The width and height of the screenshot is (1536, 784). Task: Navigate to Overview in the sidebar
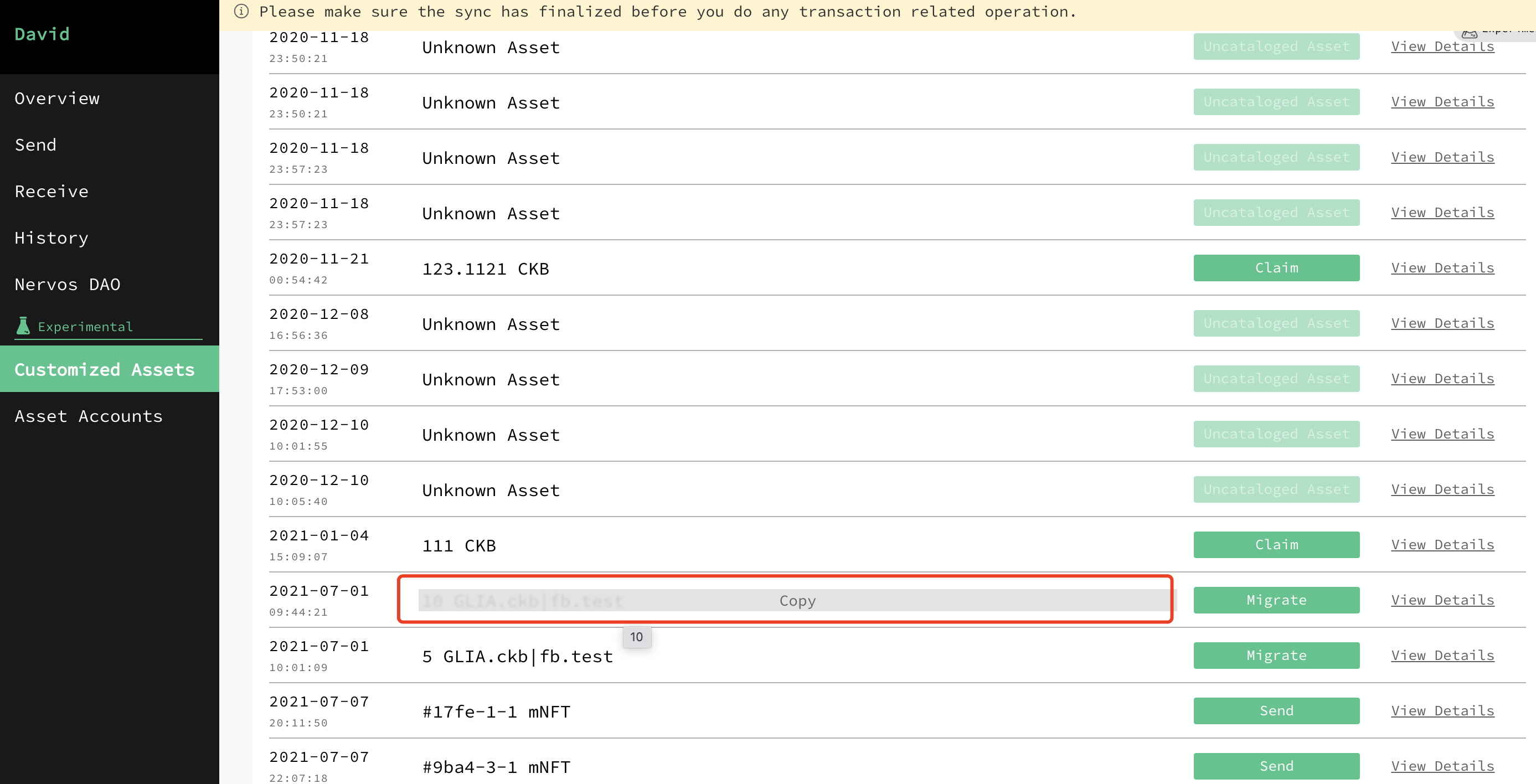(56, 98)
